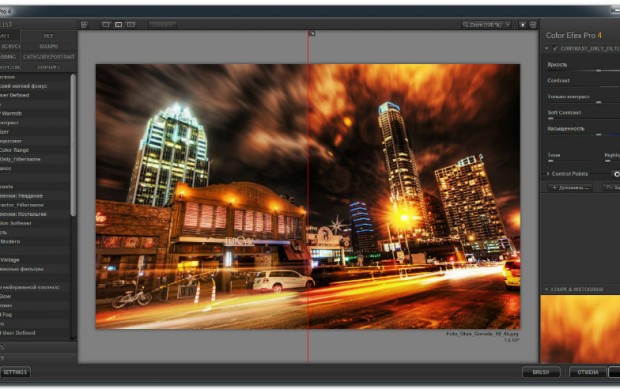Viewport: 620px width, 390px height.
Task: Select the ИЗБРАННЫЕ category tab
Action: point(49,68)
